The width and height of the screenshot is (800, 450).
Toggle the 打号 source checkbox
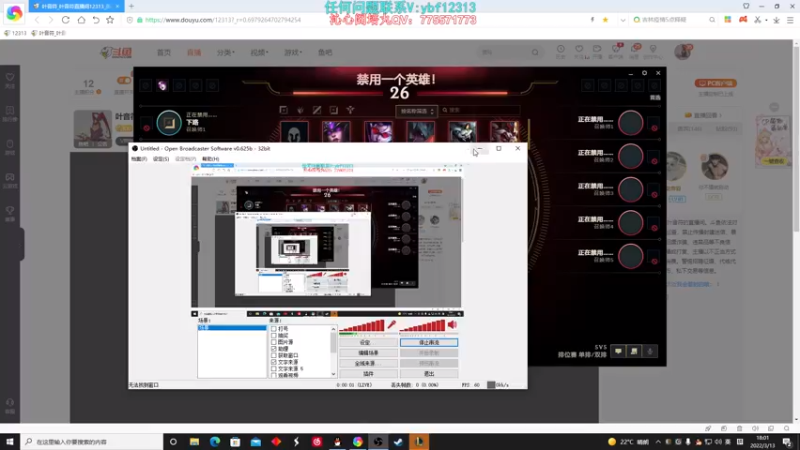pyautogui.click(x=274, y=329)
